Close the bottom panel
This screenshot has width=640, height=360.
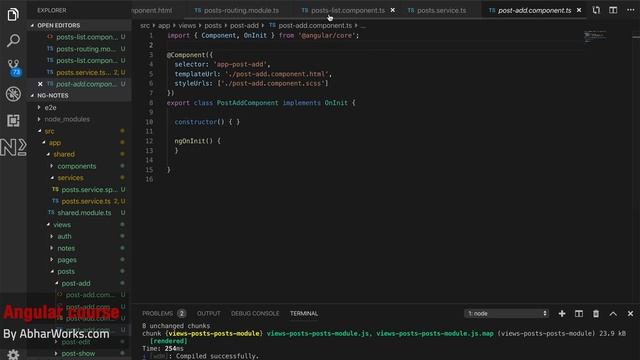630,313
